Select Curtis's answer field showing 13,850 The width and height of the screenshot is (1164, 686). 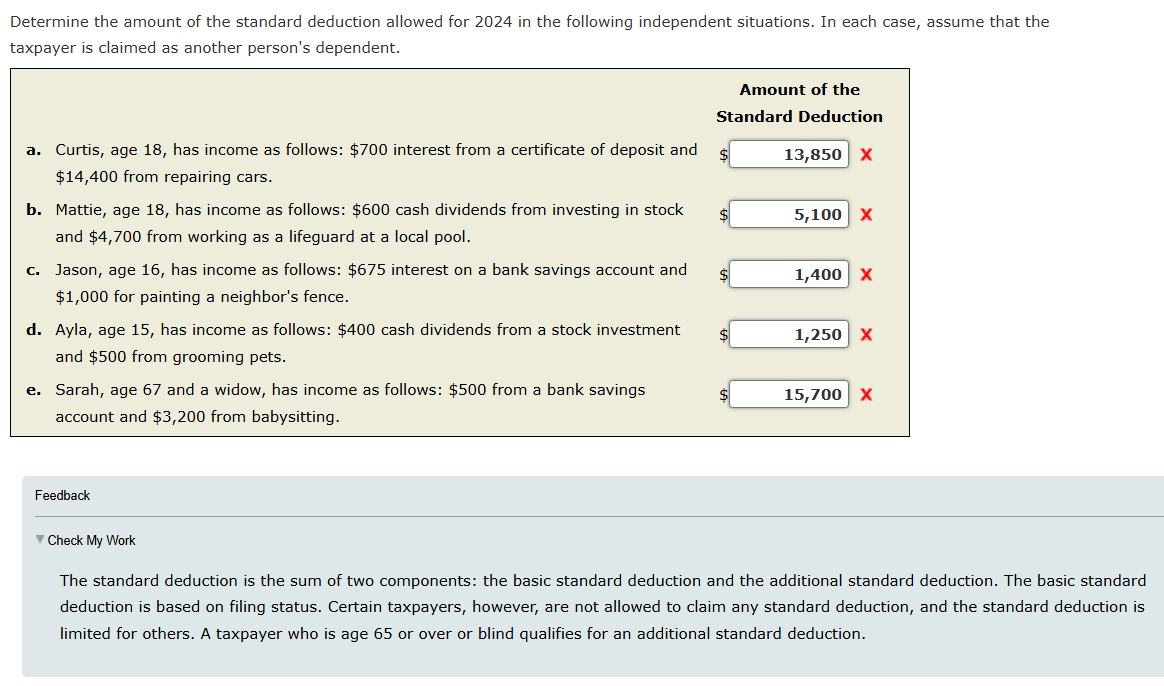coord(789,154)
